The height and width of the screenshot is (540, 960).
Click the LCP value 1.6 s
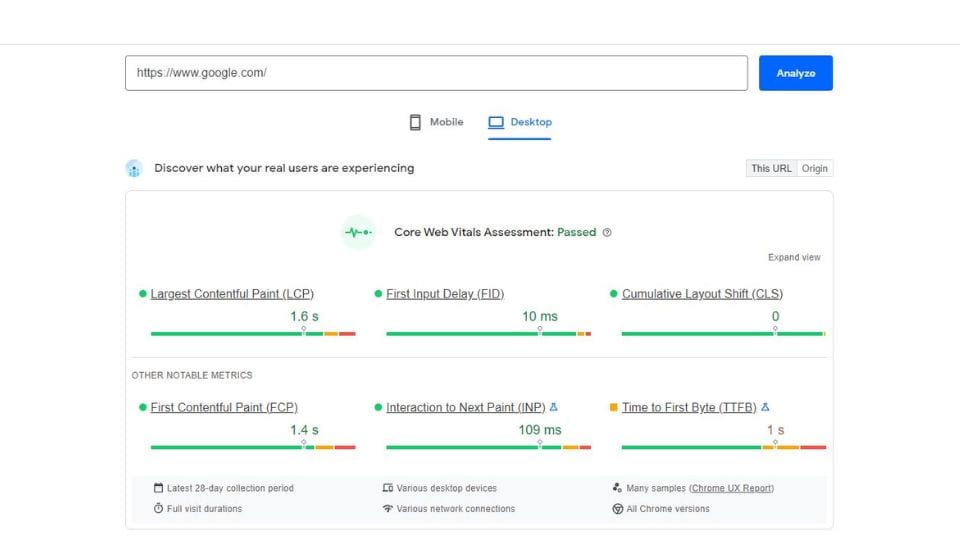(304, 317)
